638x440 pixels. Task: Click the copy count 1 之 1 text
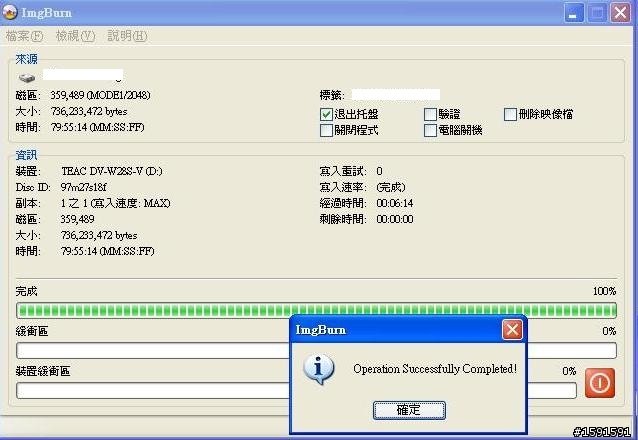click(x=115, y=203)
